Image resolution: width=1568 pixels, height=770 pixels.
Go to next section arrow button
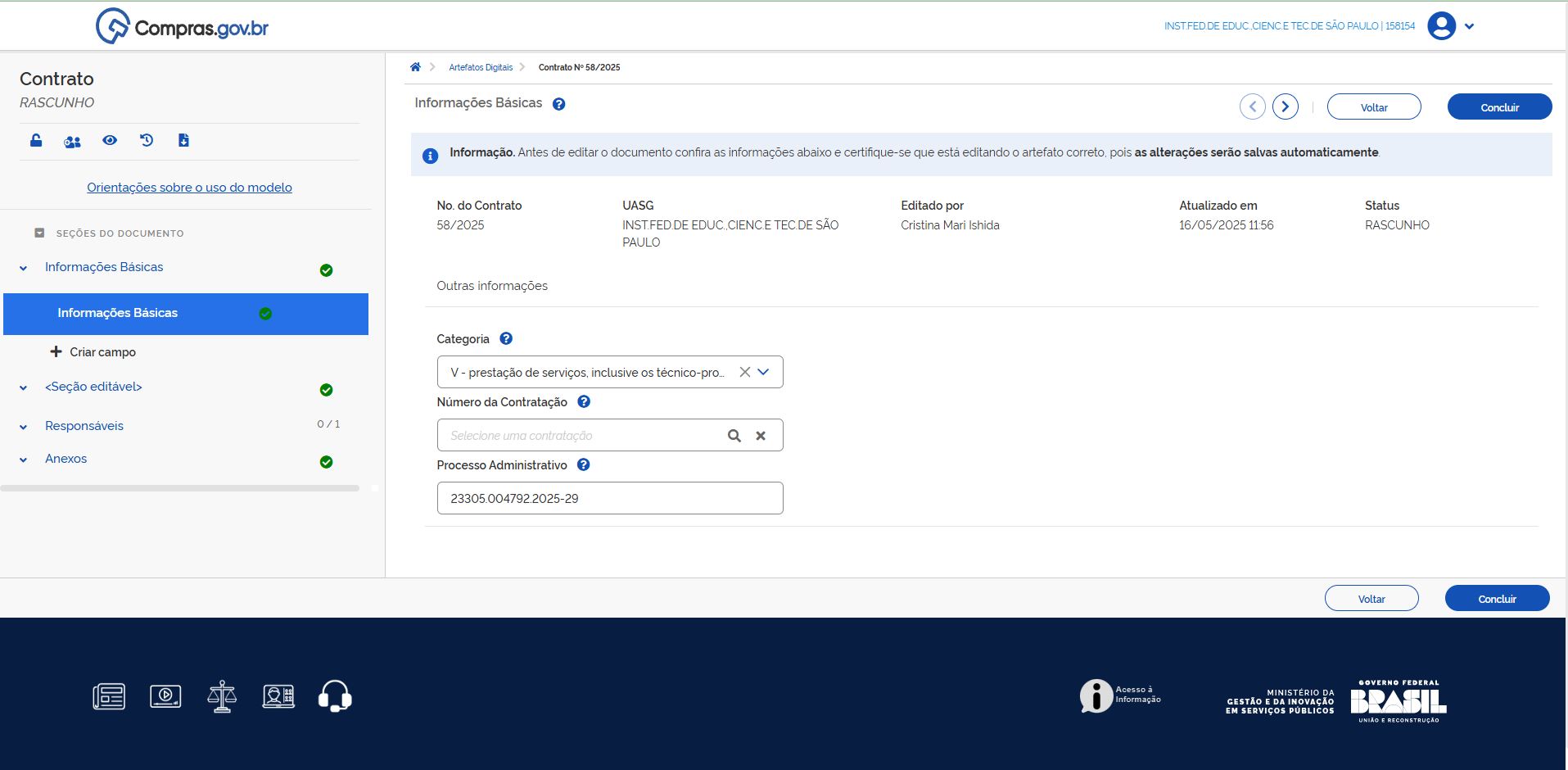coord(1285,106)
